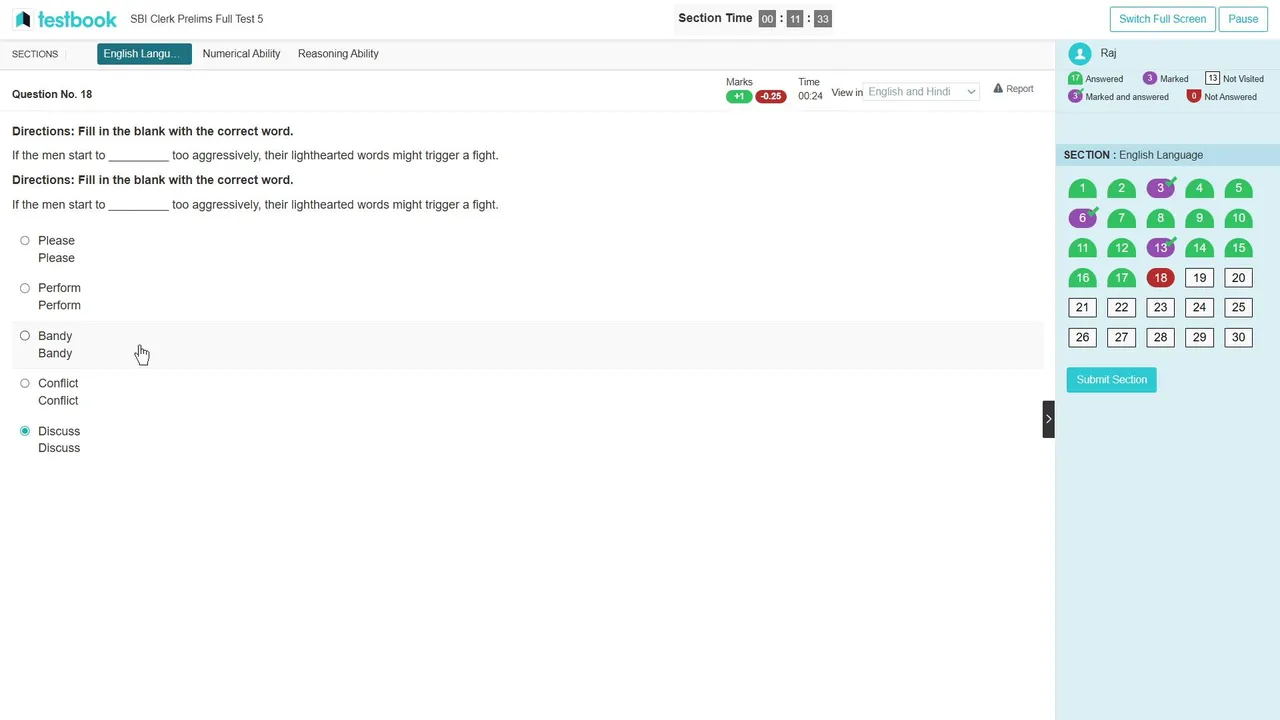
Task: Go to question 10 in palette
Action: [1238, 218]
